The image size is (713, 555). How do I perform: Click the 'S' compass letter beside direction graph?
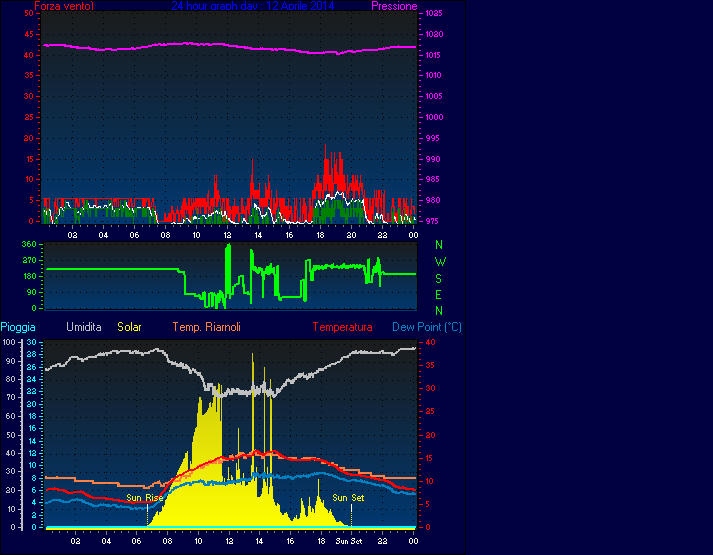pyautogui.click(x=438, y=278)
